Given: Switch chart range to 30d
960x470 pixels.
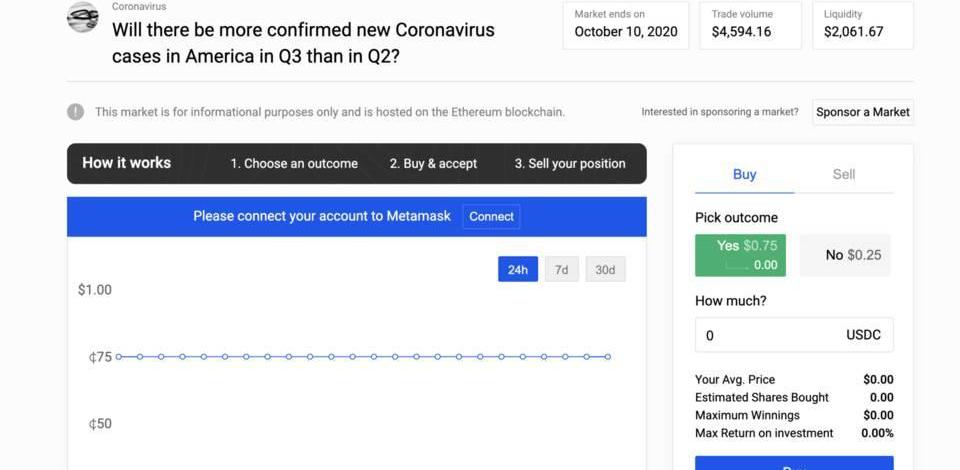Looking at the screenshot, I should point(605,269).
